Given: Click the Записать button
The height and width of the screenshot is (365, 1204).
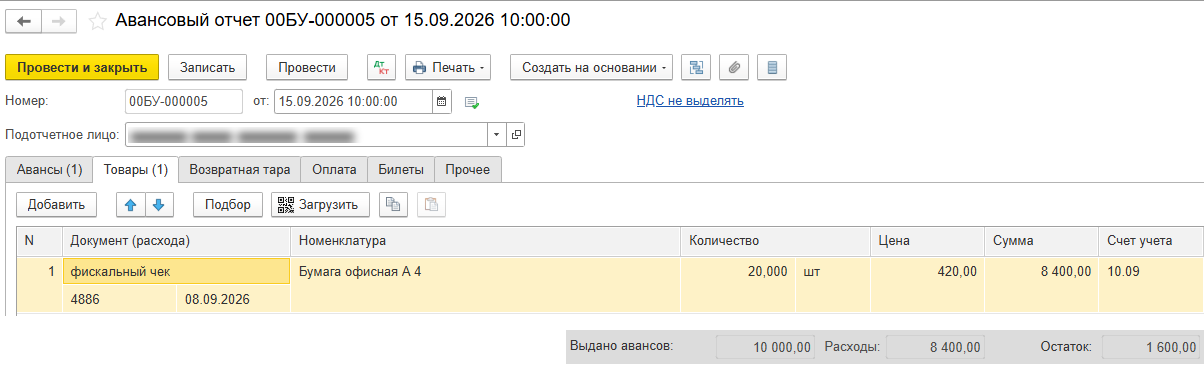Looking at the screenshot, I should coord(207,67).
